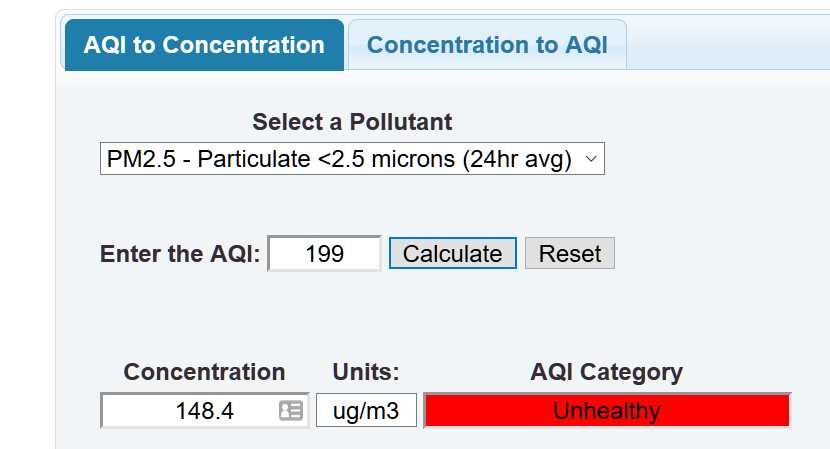Select the AQI to Concentration tab
Image resolution: width=830 pixels, height=449 pixels.
coord(204,45)
